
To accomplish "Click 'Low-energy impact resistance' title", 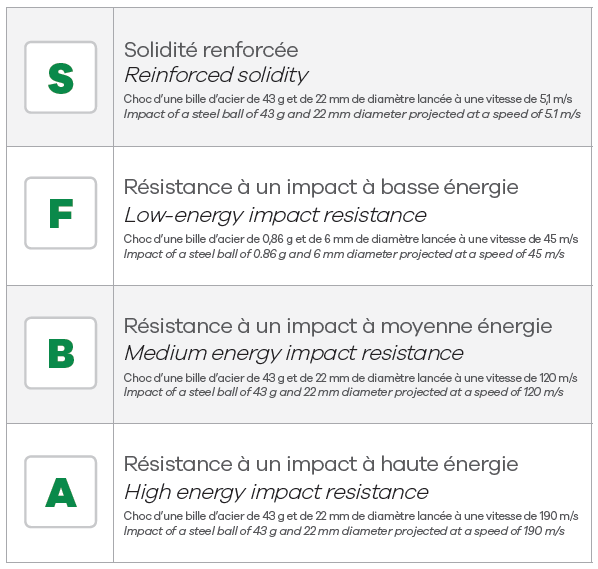I will (275, 215).
